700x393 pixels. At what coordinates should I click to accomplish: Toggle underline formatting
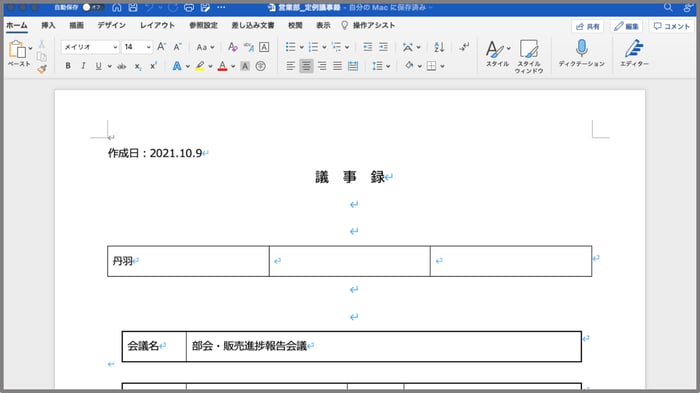[x=98, y=66]
